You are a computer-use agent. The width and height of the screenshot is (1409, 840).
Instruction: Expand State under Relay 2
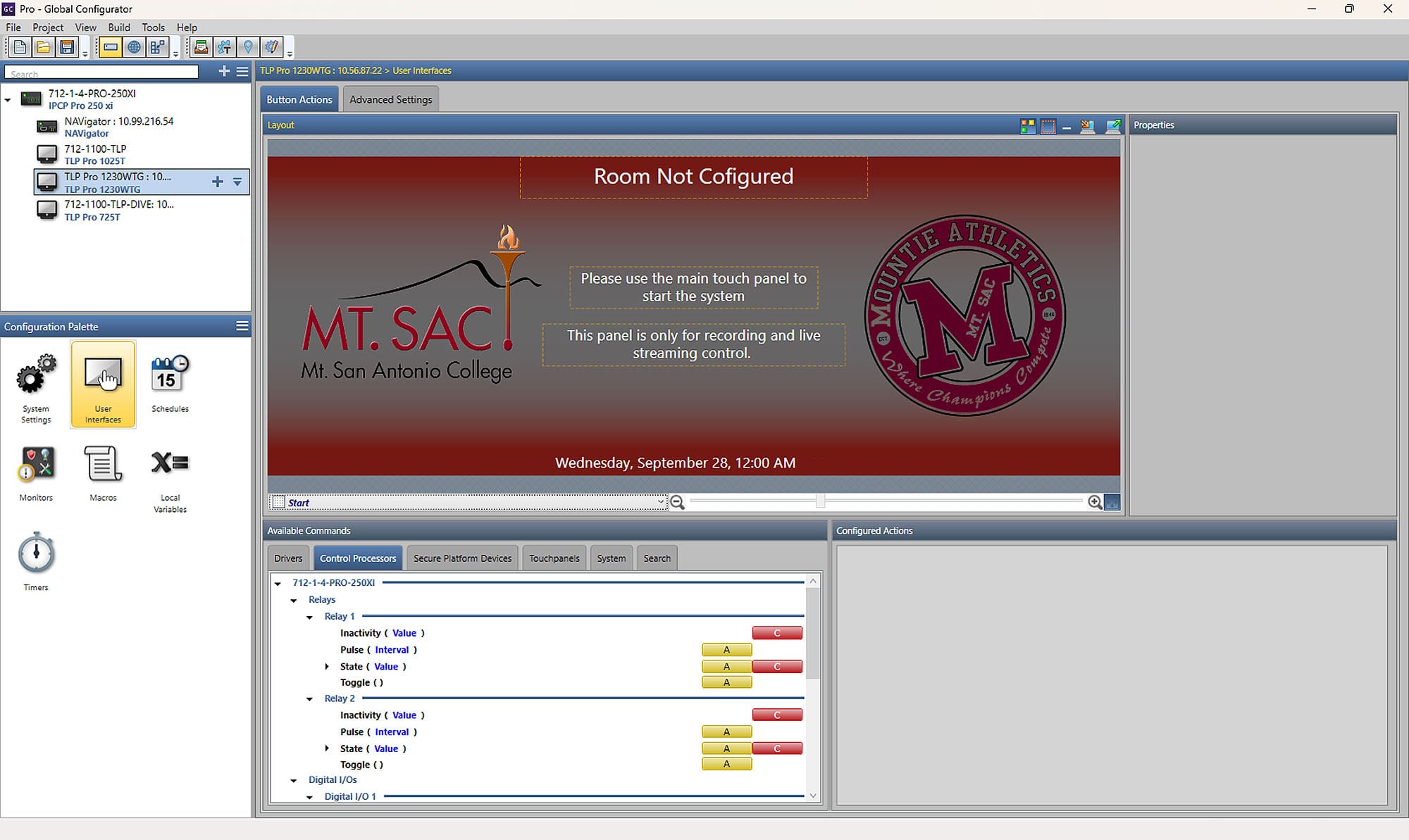click(327, 748)
